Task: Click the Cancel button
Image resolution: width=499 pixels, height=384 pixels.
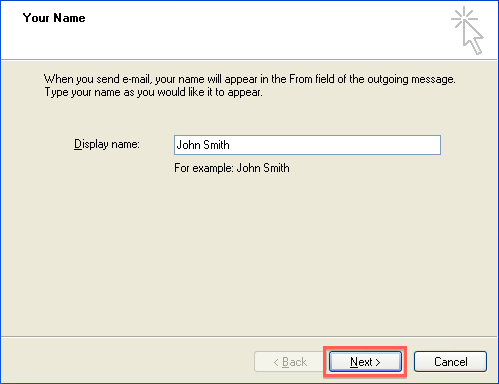Action: 450,362
